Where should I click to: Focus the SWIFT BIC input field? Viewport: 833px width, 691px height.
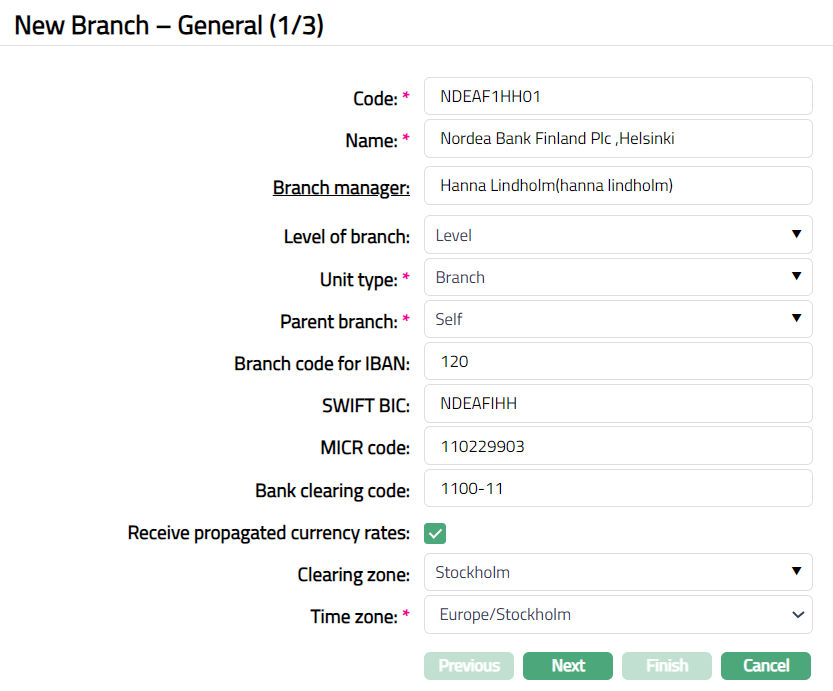618,404
